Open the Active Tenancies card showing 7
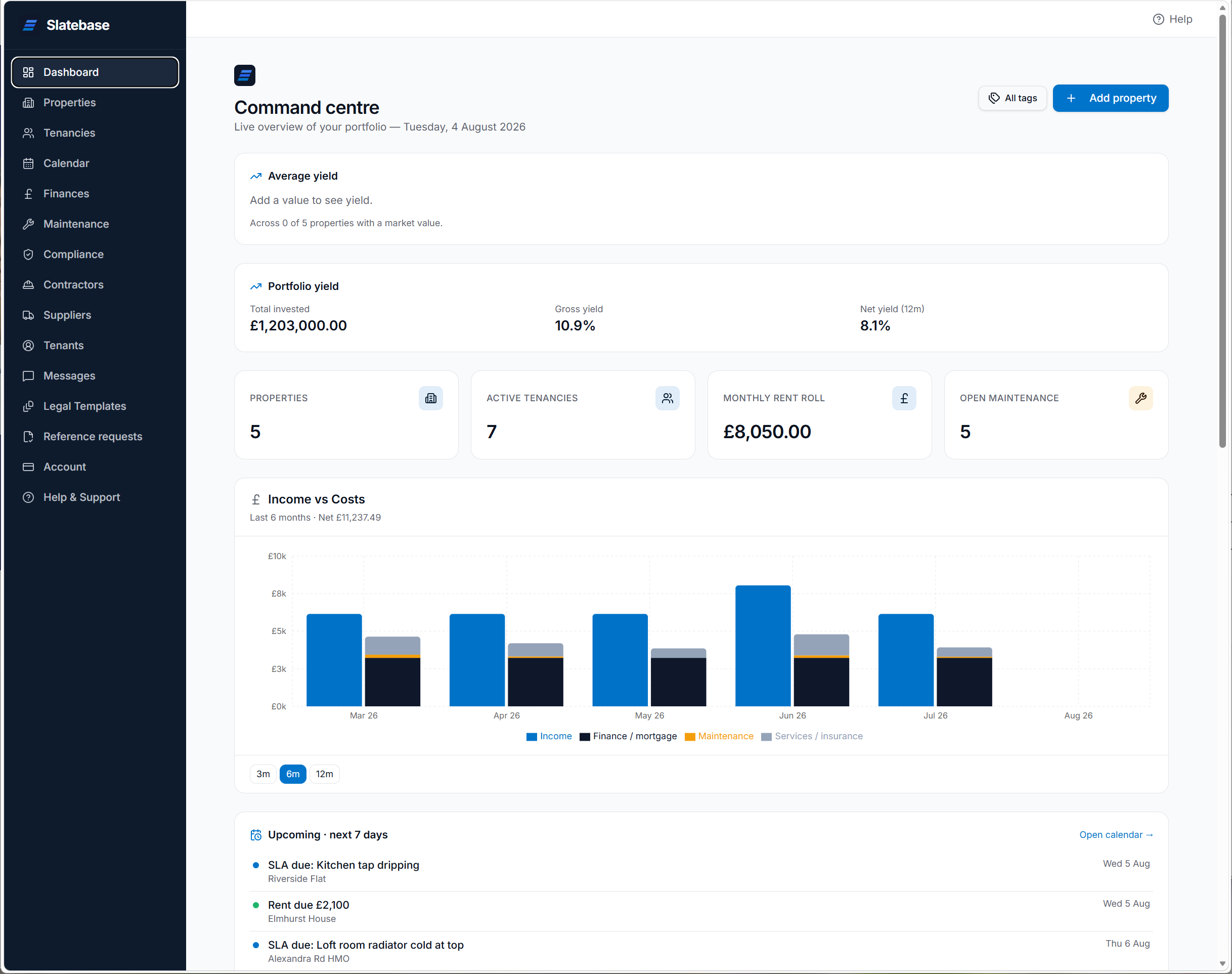1232x974 pixels. tap(583, 414)
